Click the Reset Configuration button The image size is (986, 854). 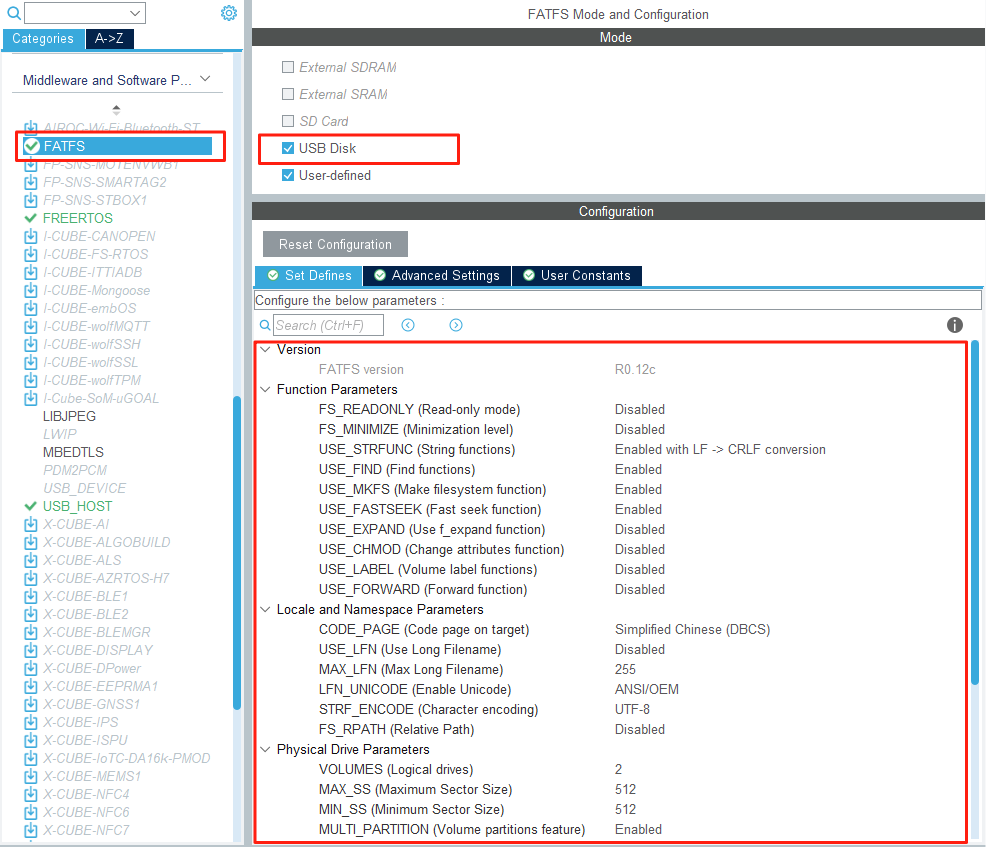pos(335,245)
